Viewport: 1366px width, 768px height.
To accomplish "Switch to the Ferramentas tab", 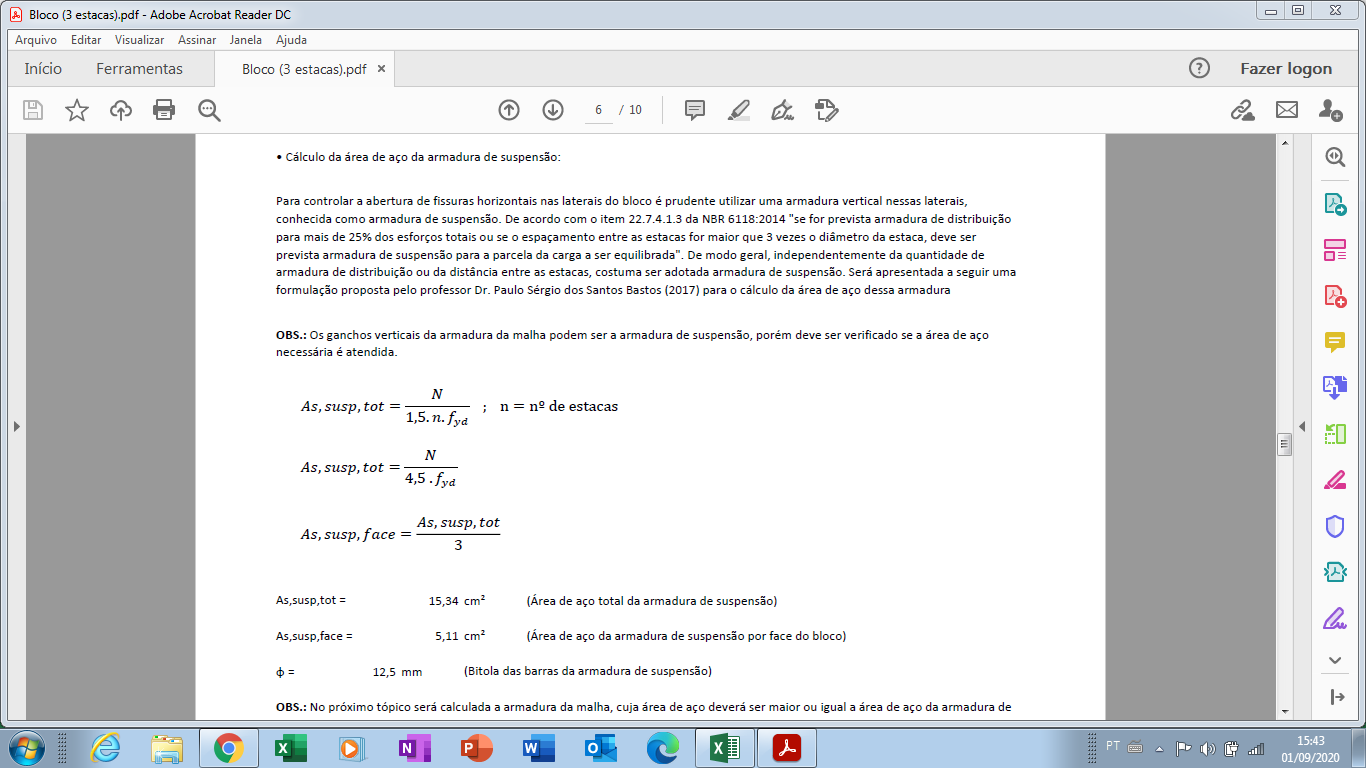I will click(x=139, y=69).
